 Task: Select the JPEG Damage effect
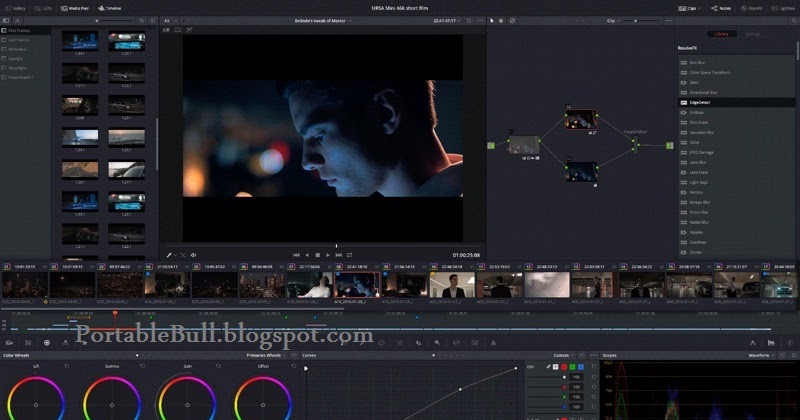tap(736, 152)
